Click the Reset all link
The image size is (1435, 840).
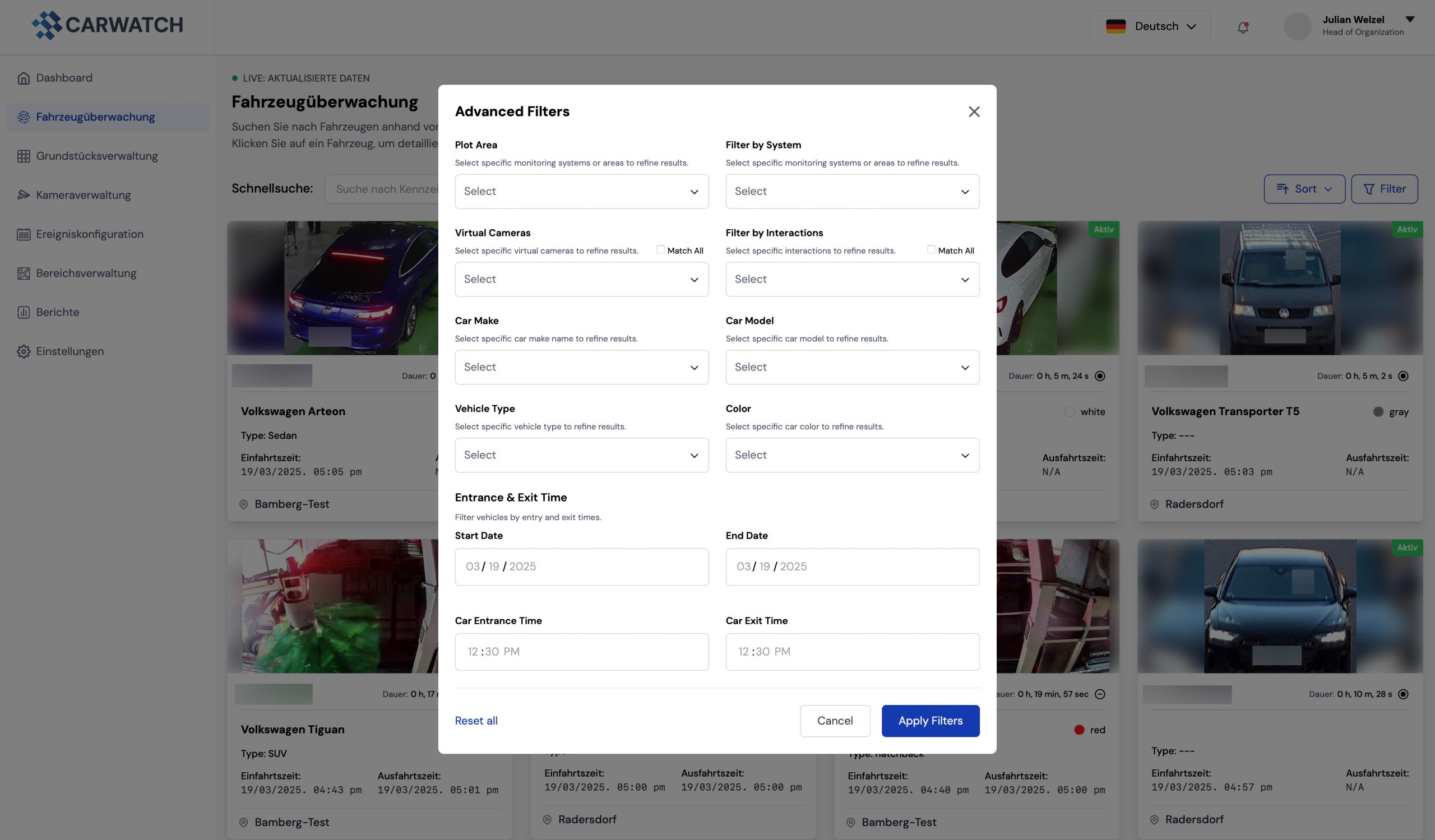tap(476, 721)
